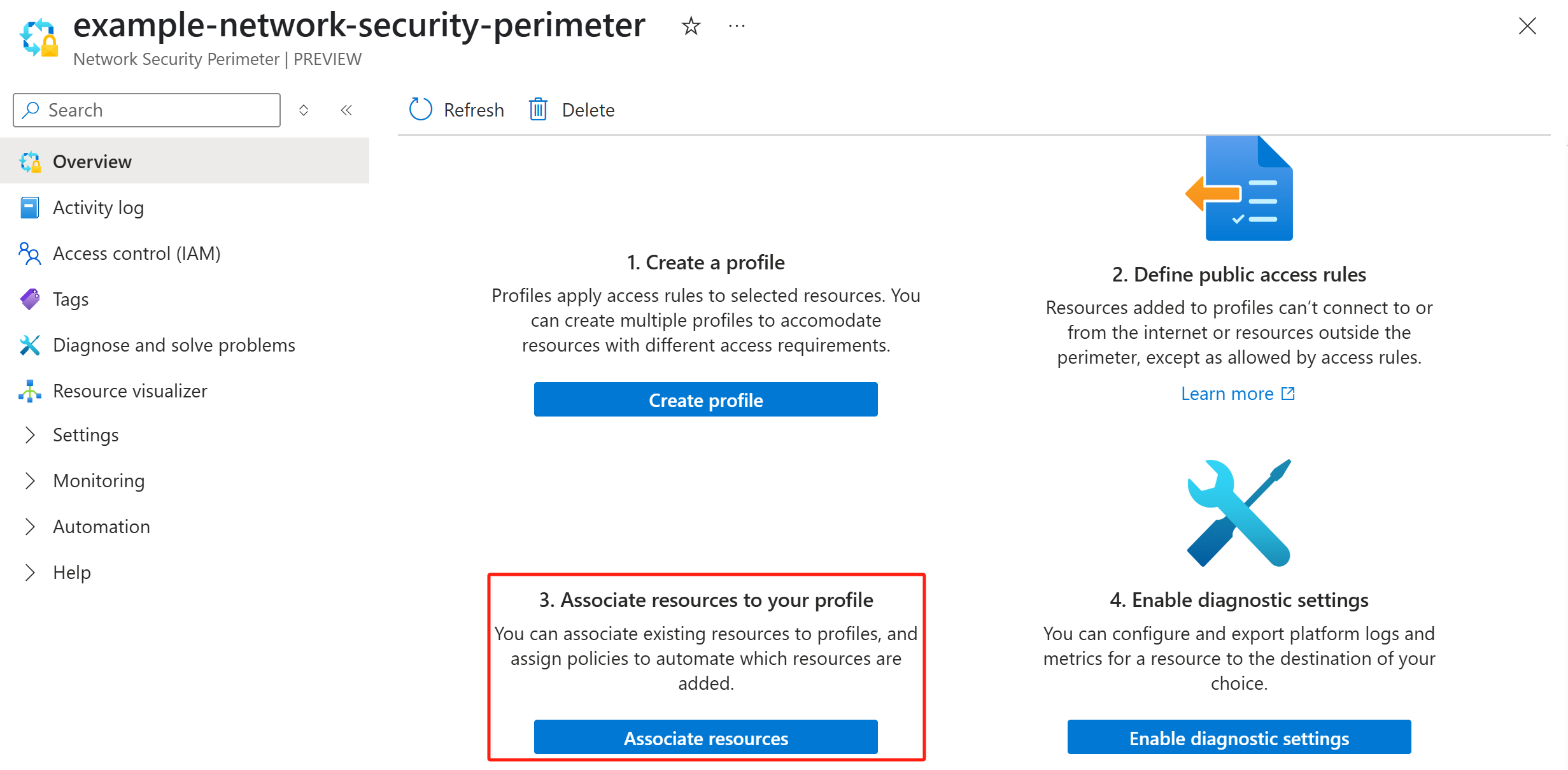Focus the sidebar Search field

click(146, 110)
